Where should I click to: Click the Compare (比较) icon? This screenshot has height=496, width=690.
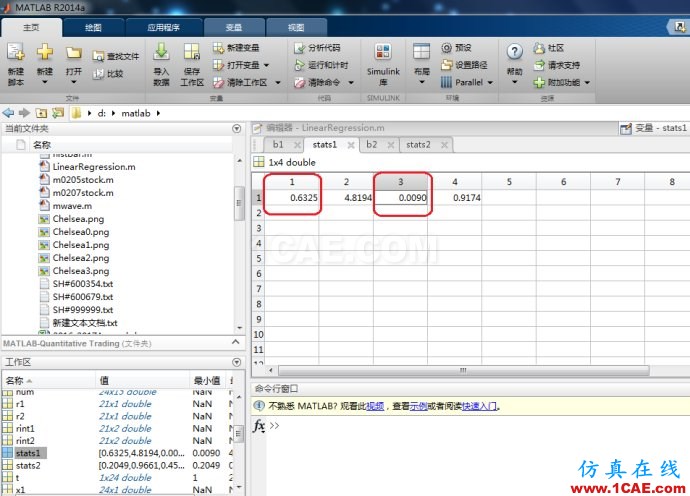(x=98, y=73)
